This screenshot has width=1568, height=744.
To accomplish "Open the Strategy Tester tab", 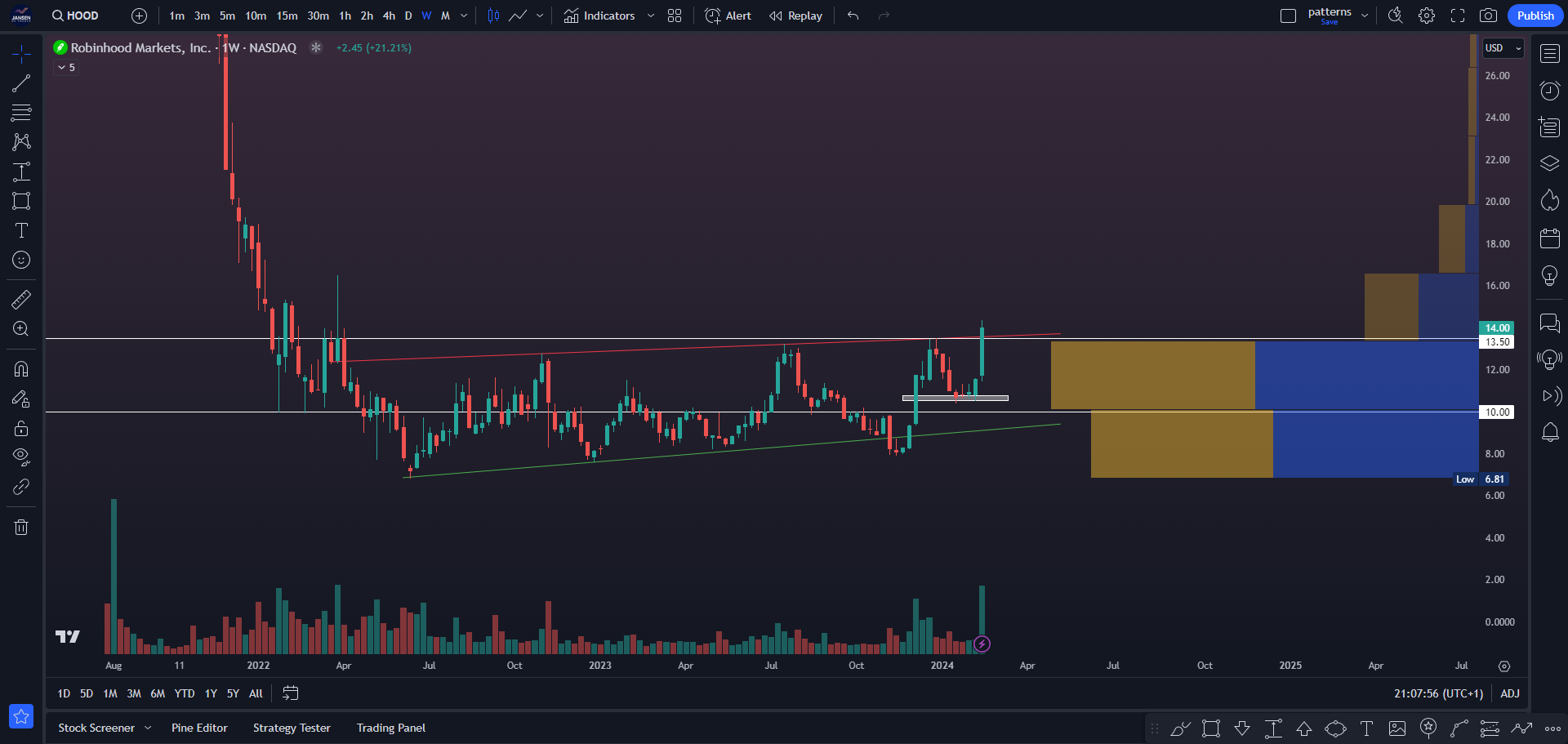I will 292,728.
